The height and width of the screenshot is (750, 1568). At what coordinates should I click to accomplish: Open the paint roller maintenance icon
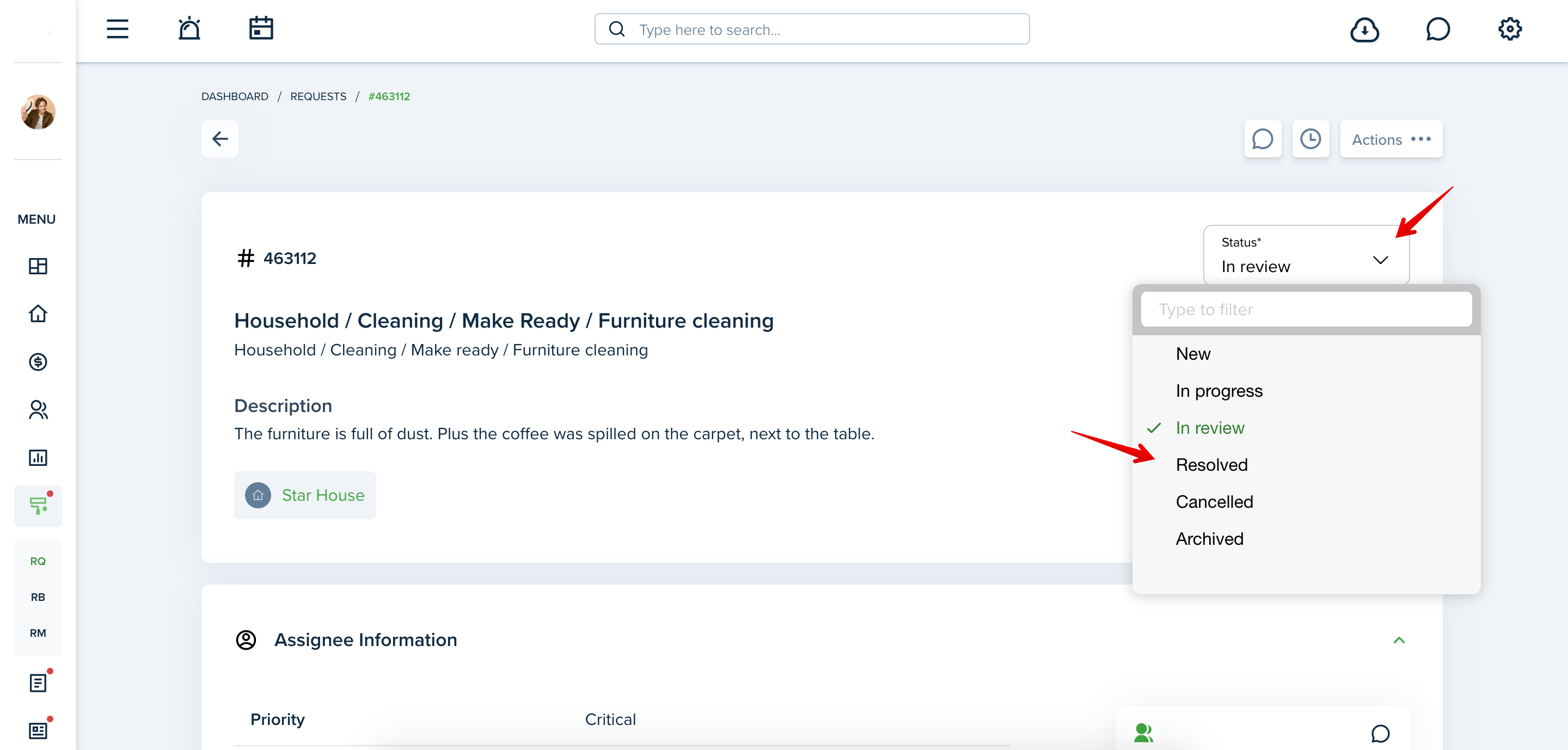pos(38,506)
